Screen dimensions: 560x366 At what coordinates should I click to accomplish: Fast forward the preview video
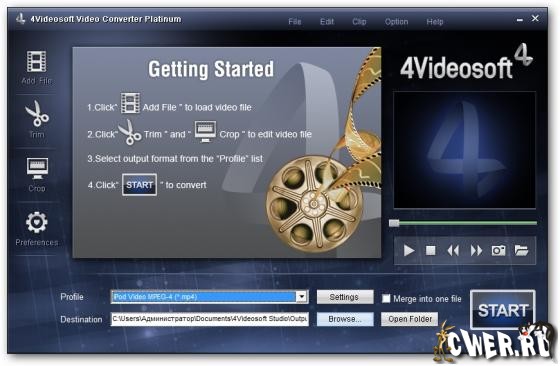[476, 251]
